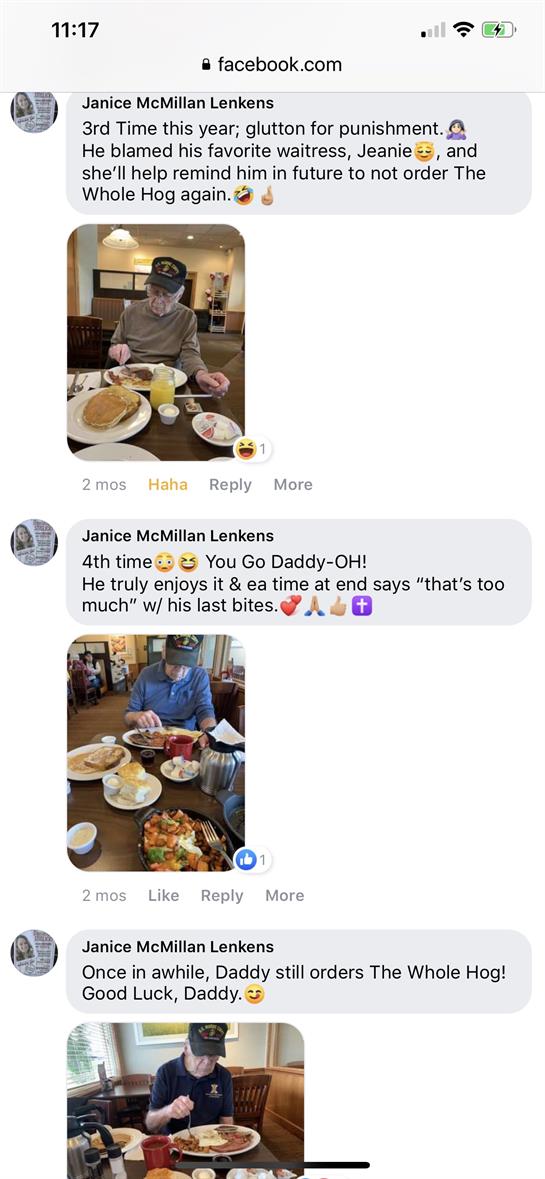Reply to the 3rd Time comment
Image resolution: width=545 pixels, height=1179 pixels.
(x=230, y=485)
